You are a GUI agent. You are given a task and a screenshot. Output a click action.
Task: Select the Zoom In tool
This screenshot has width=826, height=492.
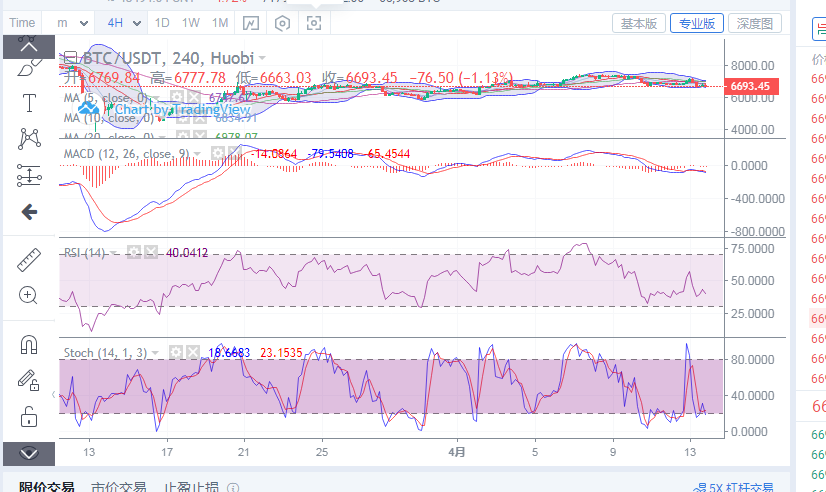[x=28, y=296]
